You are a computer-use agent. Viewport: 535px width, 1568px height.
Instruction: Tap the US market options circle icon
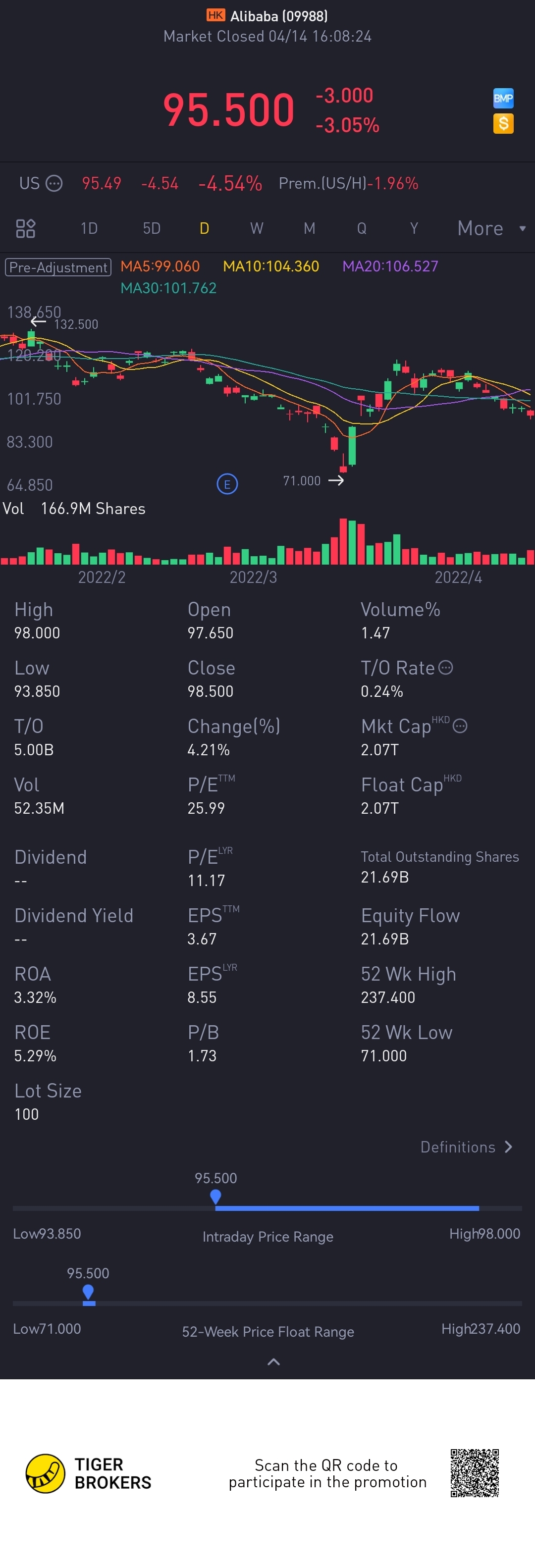[54, 183]
